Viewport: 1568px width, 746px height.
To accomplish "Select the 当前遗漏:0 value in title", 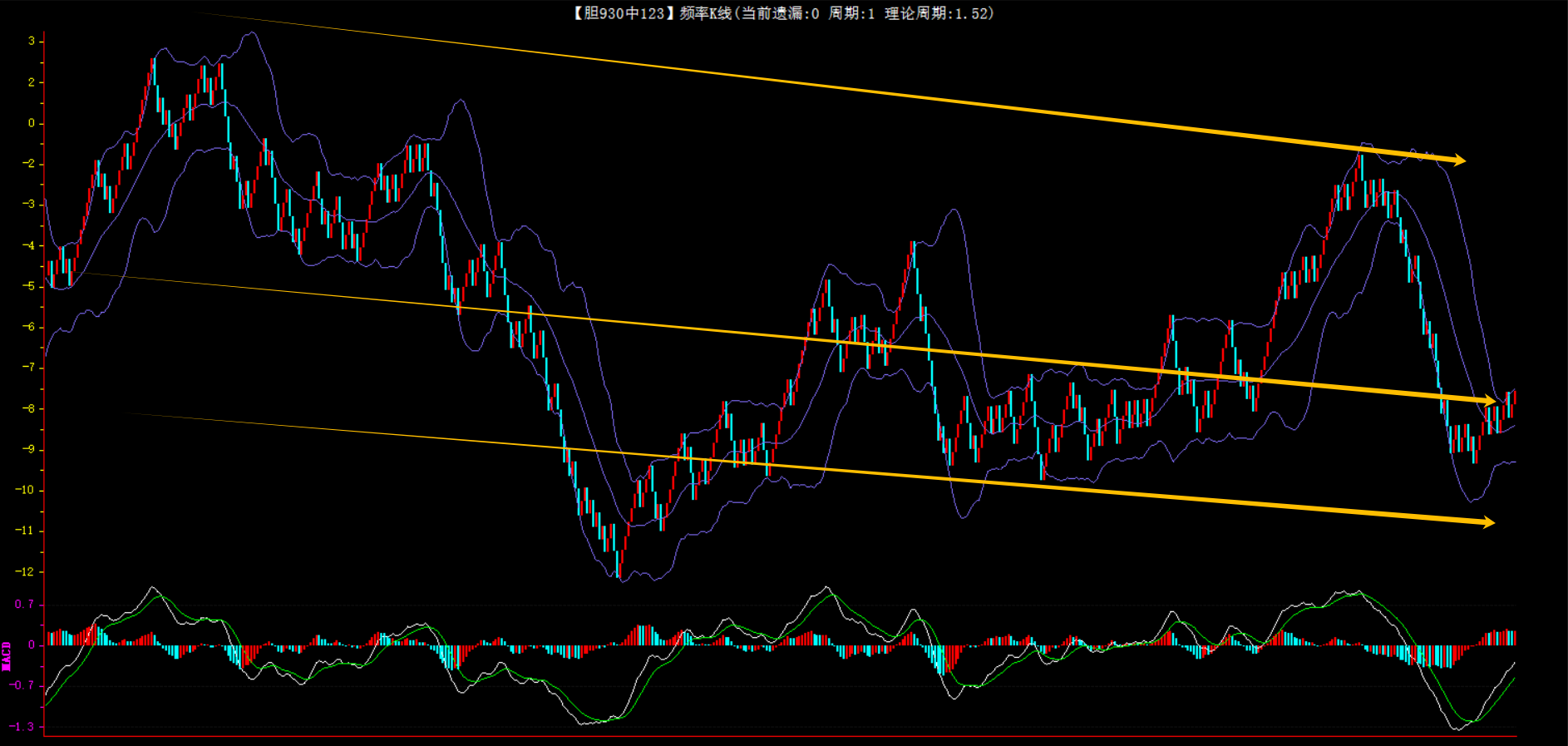I will [x=780, y=13].
